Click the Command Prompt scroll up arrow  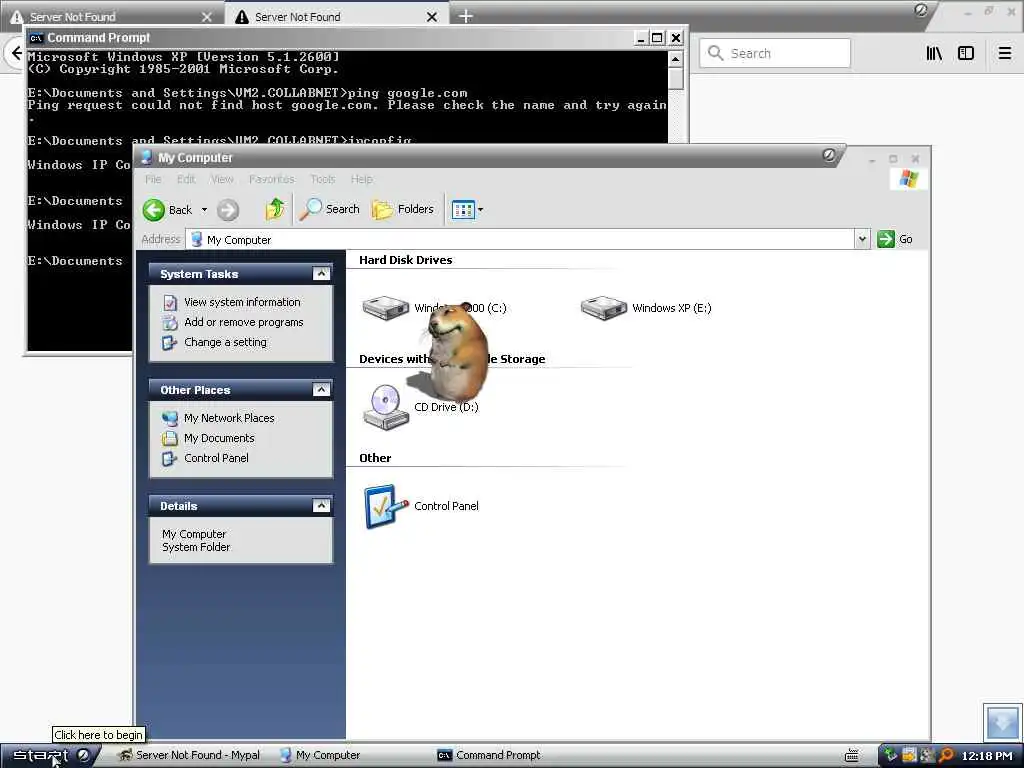coord(675,59)
